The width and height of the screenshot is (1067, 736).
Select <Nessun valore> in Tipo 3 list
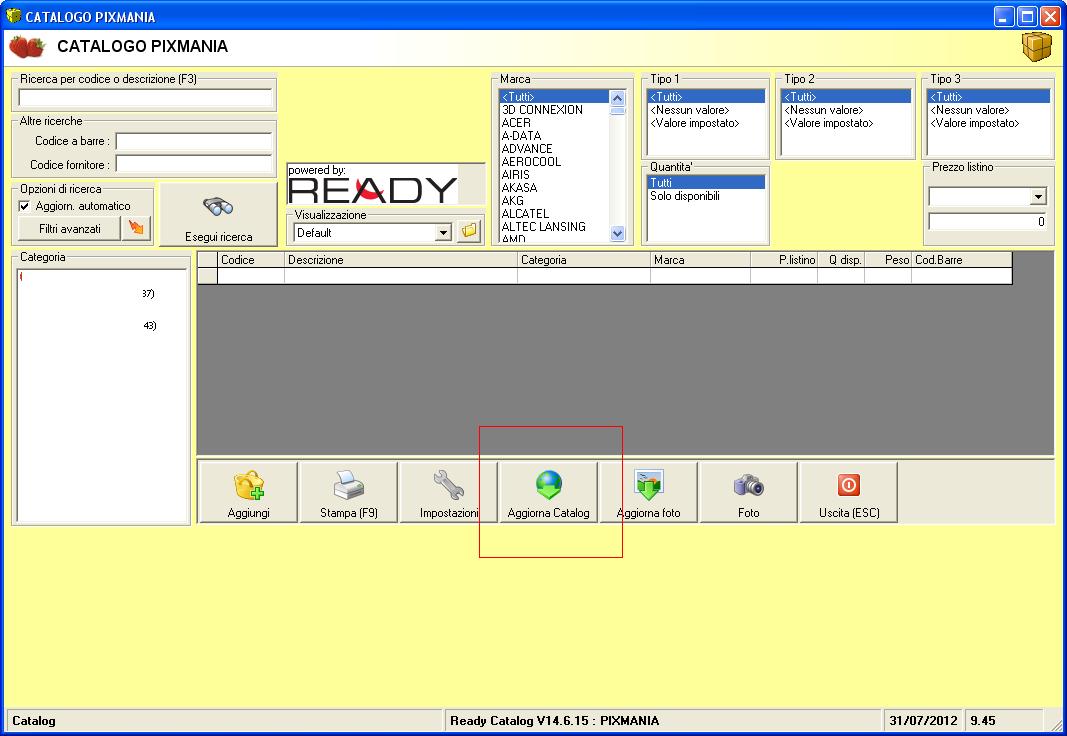[989, 110]
